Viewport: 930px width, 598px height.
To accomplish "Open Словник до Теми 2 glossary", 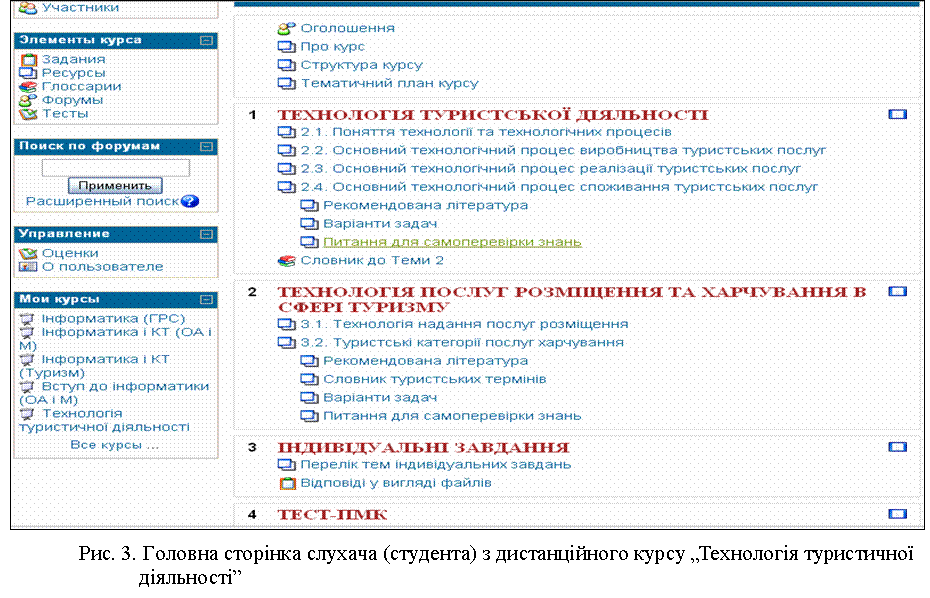I will point(372,260).
